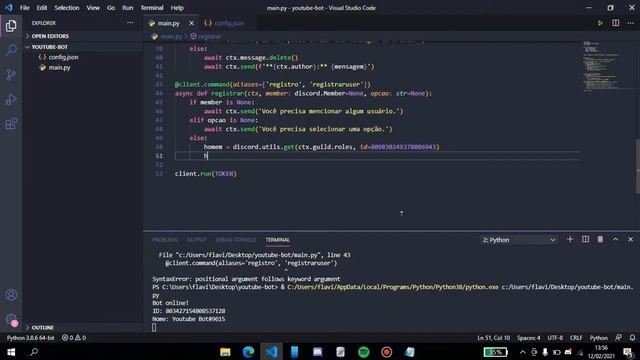Open notifications bell in status bar
This screenshot has width=640, height=360.
[632, 338]
